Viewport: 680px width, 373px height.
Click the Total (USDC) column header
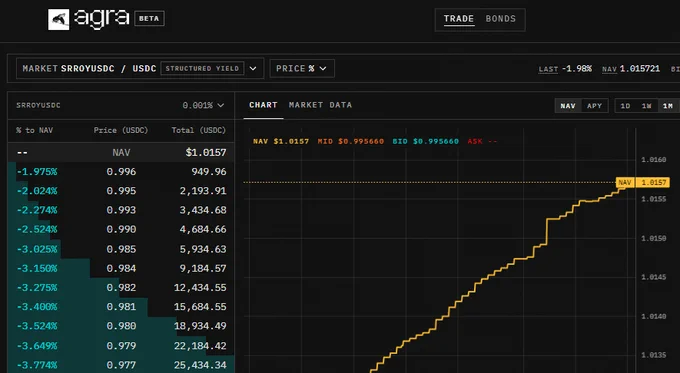coord(199,130)
